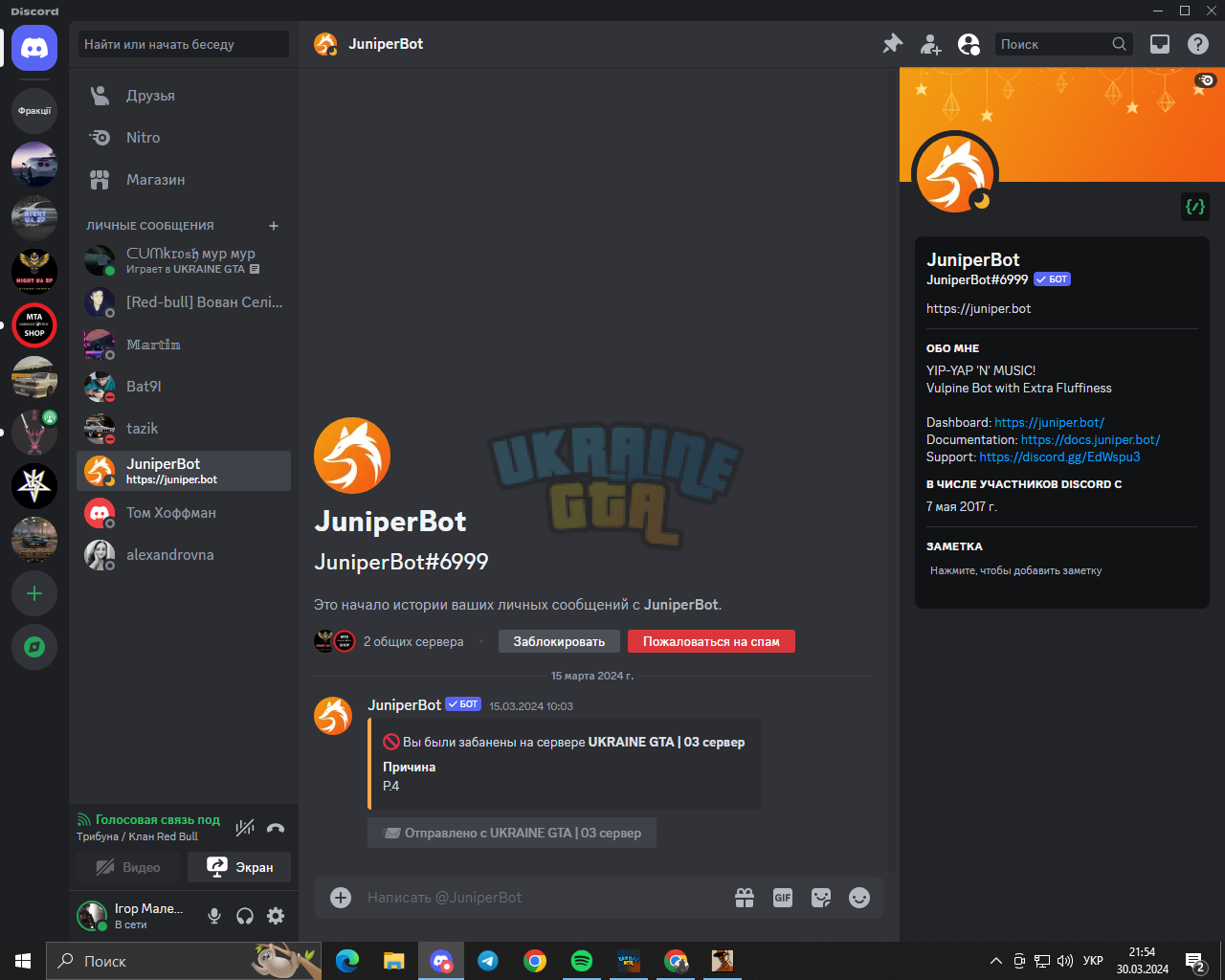Switch keyboard language УКР
This screenshot has width=1225, height=980.
[1093, 961]
